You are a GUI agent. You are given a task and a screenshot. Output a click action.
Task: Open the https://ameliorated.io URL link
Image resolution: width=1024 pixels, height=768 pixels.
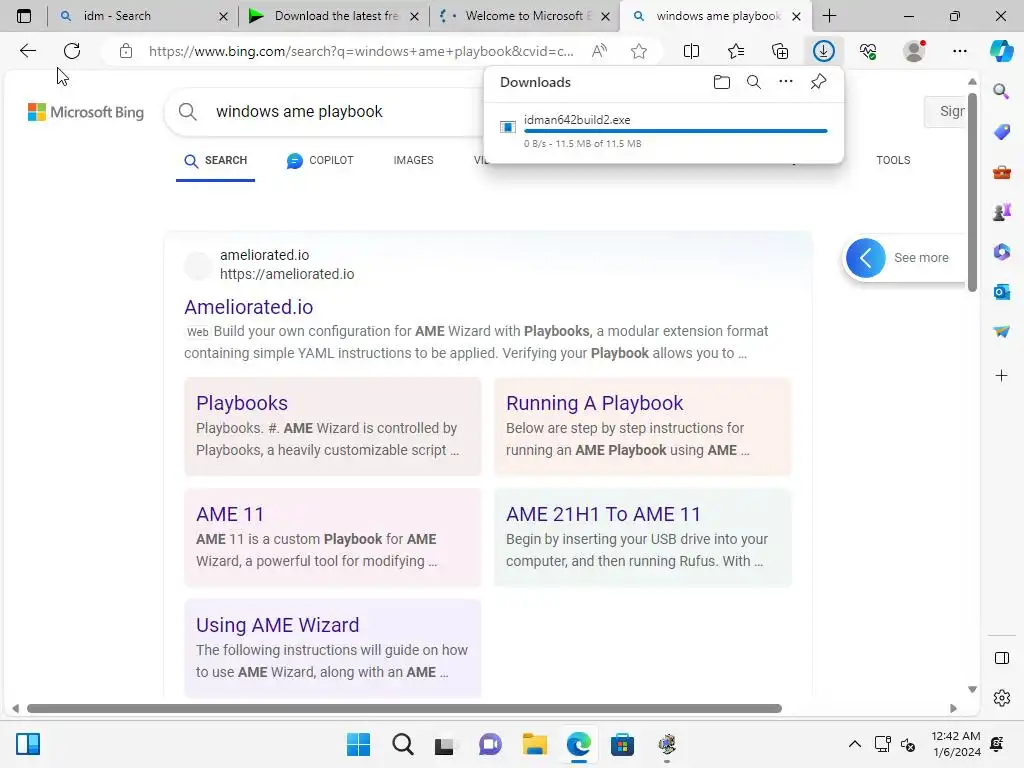point(287,274)
